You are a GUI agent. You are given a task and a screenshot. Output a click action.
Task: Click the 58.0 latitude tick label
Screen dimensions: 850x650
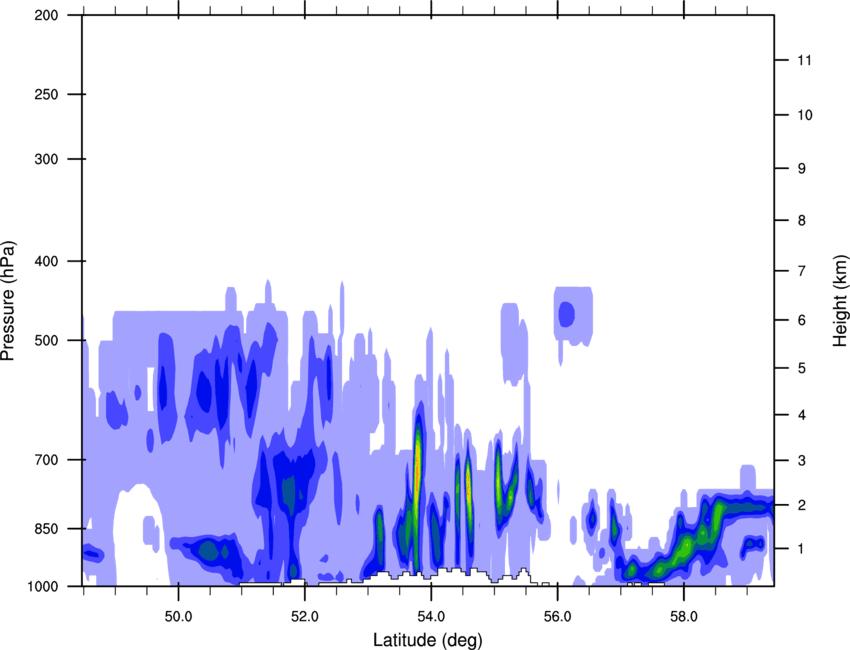pyautogui.click(x=683, y=612)
